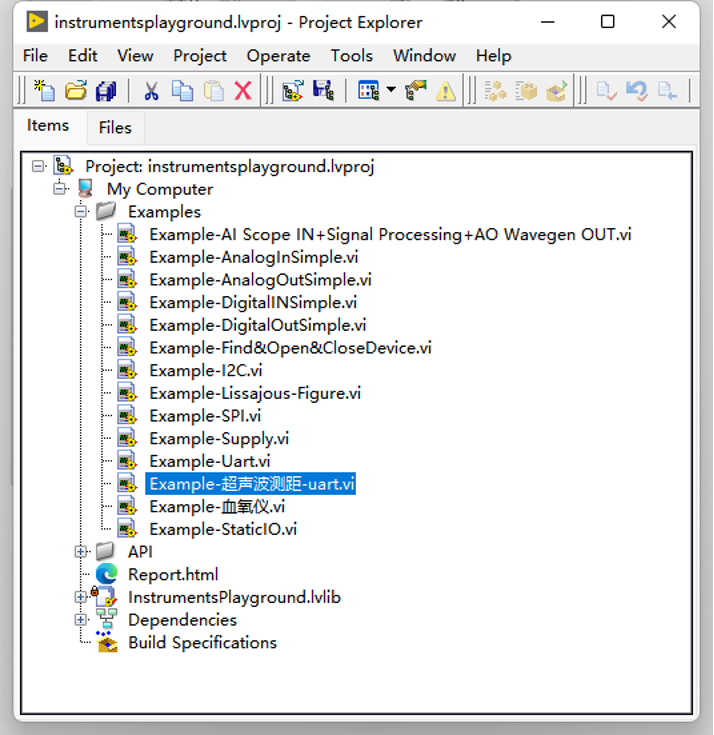This screenshot has height=735, width=714.
Task: Expand the API folder
Action: tap(81, 551)
